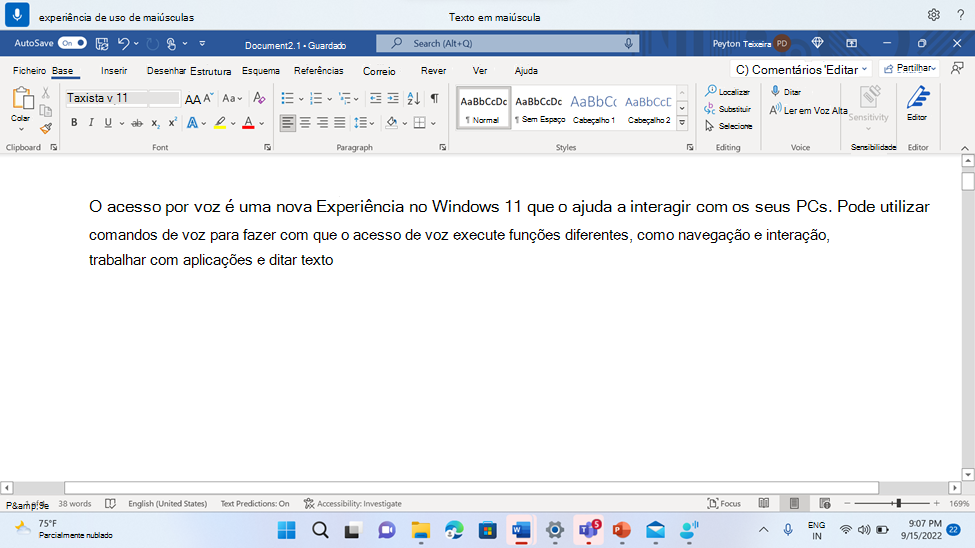Click the Colar paste icon
Image resolution: width=975 pixels, height=548 pixels.
point(21,98)
